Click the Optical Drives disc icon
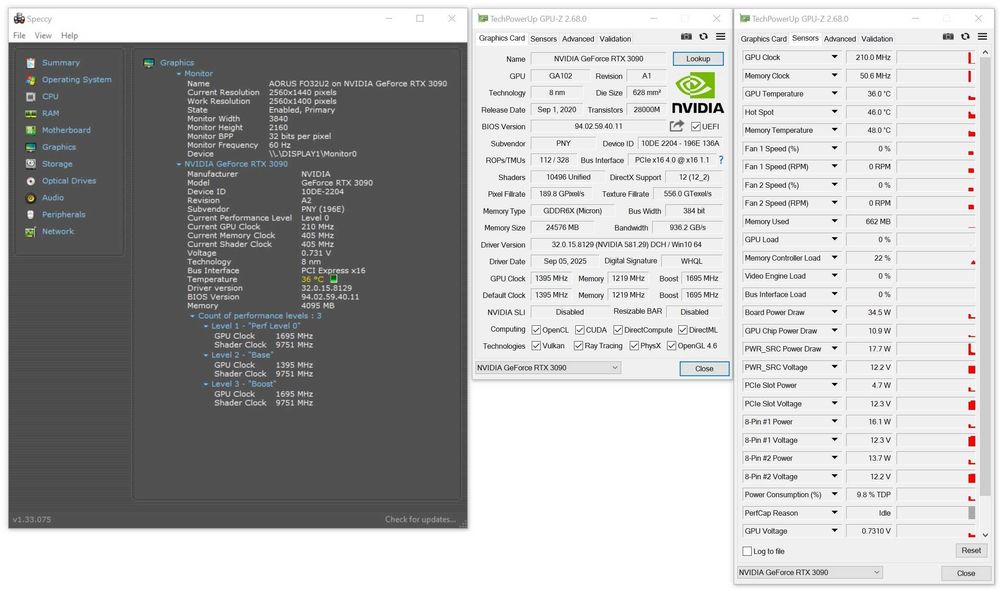The image size is (1000, 590). 31,181
